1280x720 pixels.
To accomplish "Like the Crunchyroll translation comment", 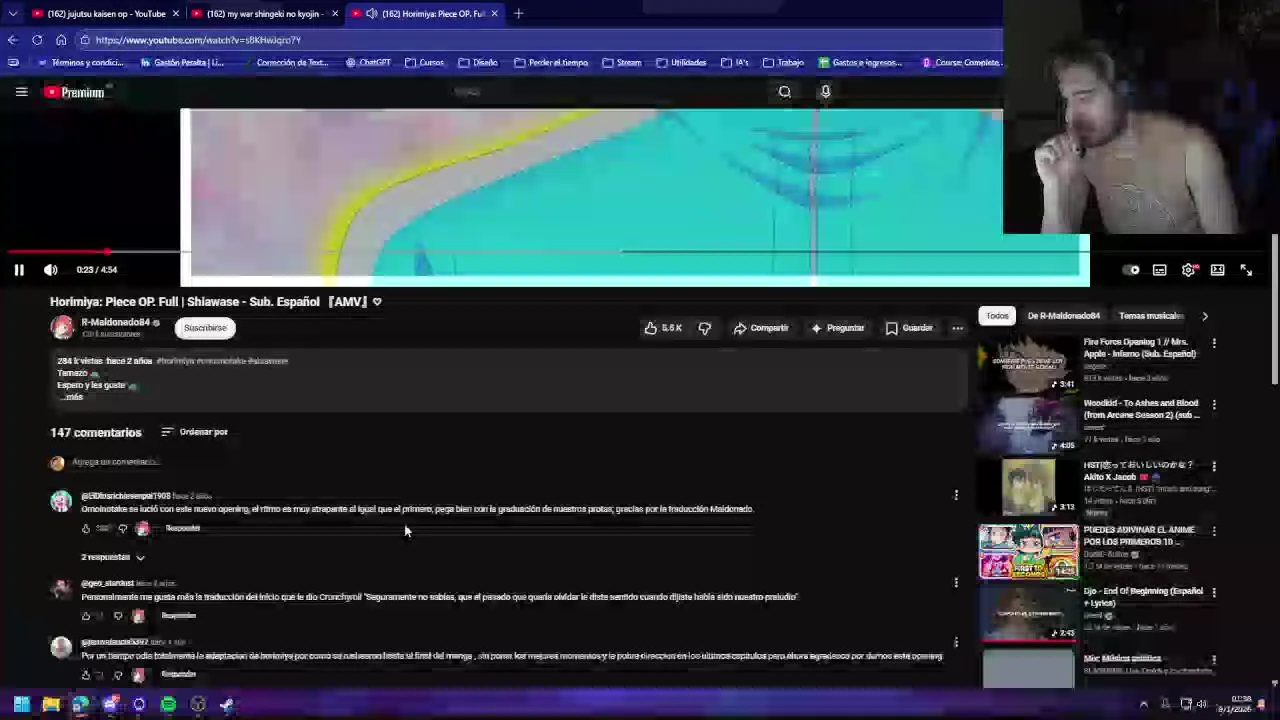I will [86, 615].
